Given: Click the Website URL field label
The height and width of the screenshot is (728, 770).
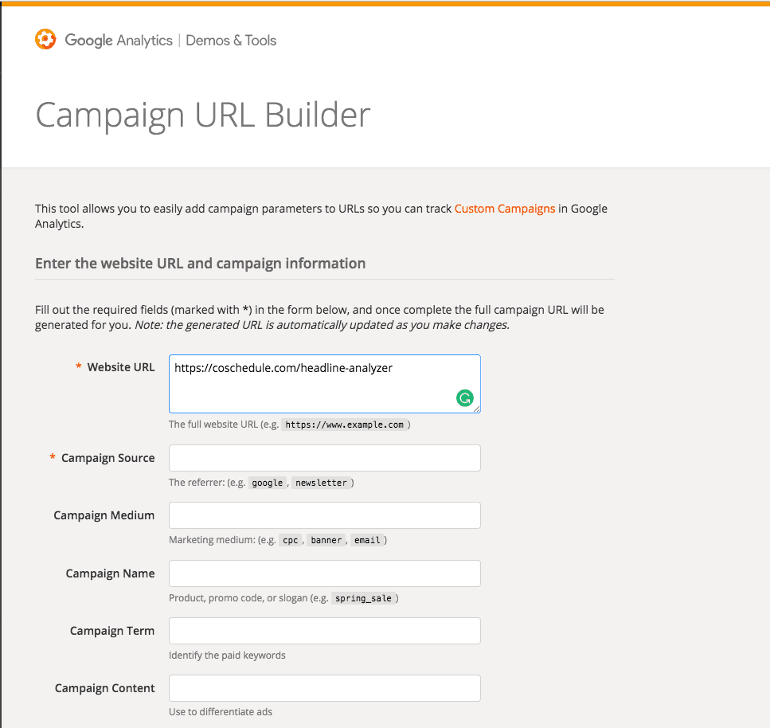Looking at the screenshot, I should point(121,367).
